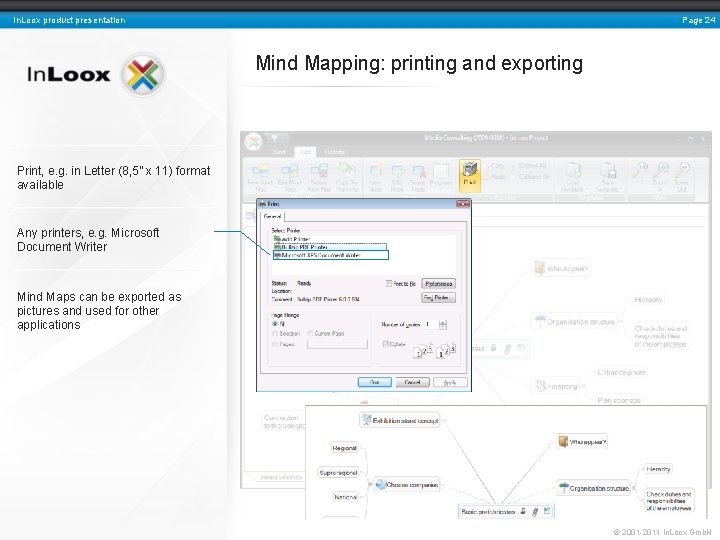Screen dimensions: 720x540
Task: Click the Supraregional mind map node
Action: click(x=338, y=472)
